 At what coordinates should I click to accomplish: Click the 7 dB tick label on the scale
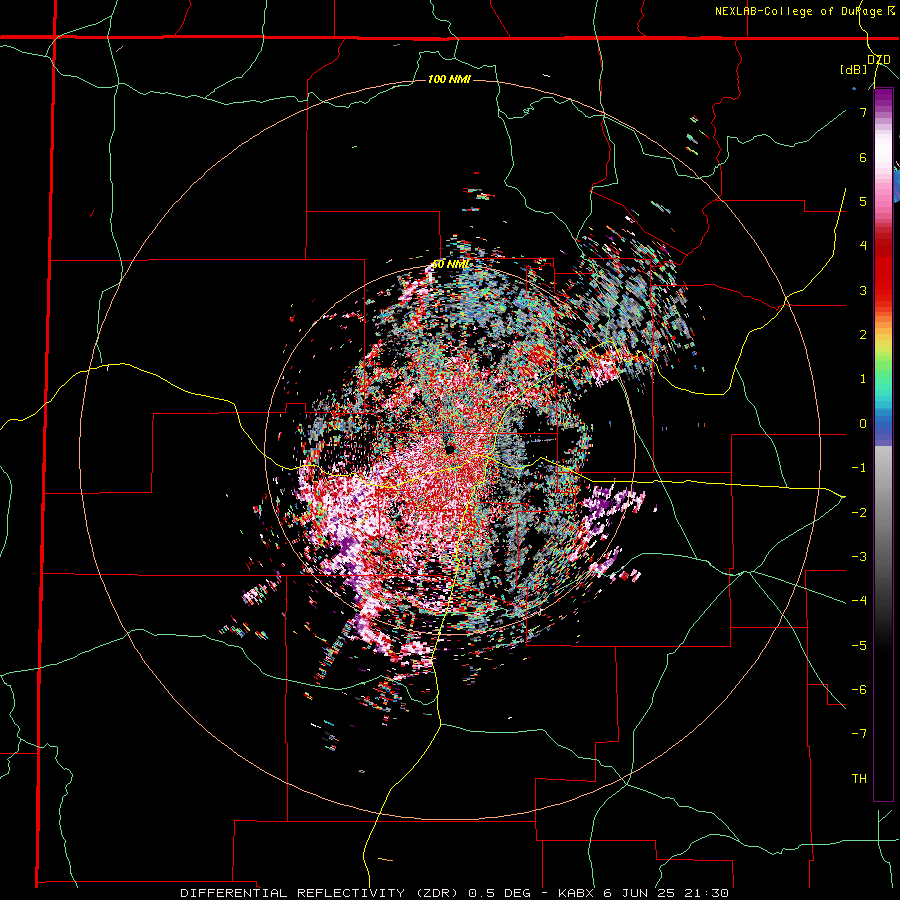863,112
